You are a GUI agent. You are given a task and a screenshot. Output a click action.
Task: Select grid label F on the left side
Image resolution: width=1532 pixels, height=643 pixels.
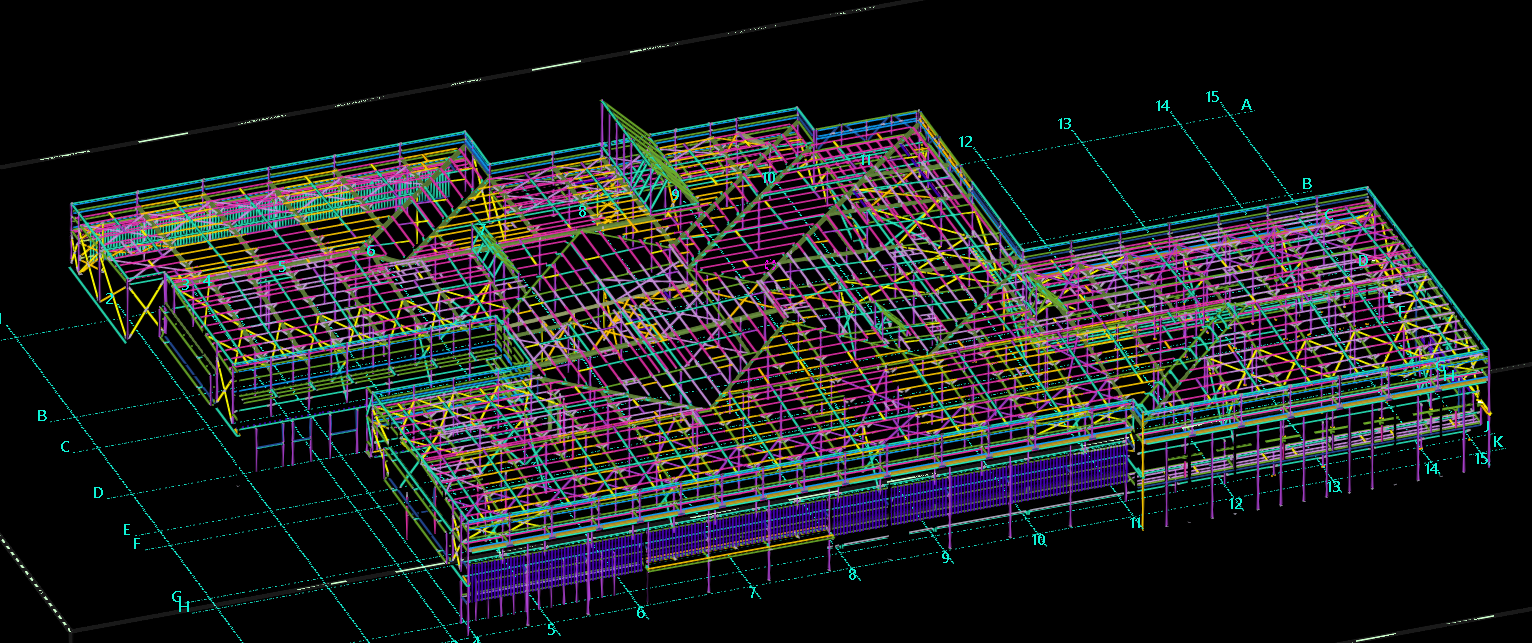click(137, 544)
